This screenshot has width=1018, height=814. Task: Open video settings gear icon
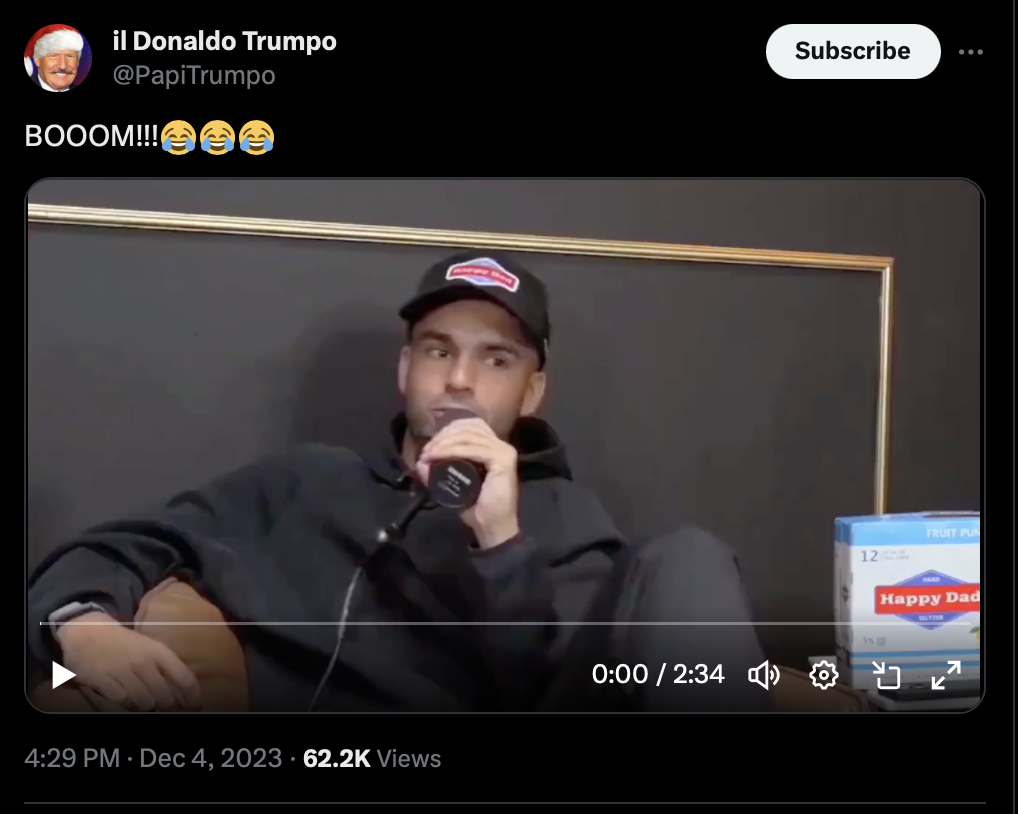pos(824,675)
